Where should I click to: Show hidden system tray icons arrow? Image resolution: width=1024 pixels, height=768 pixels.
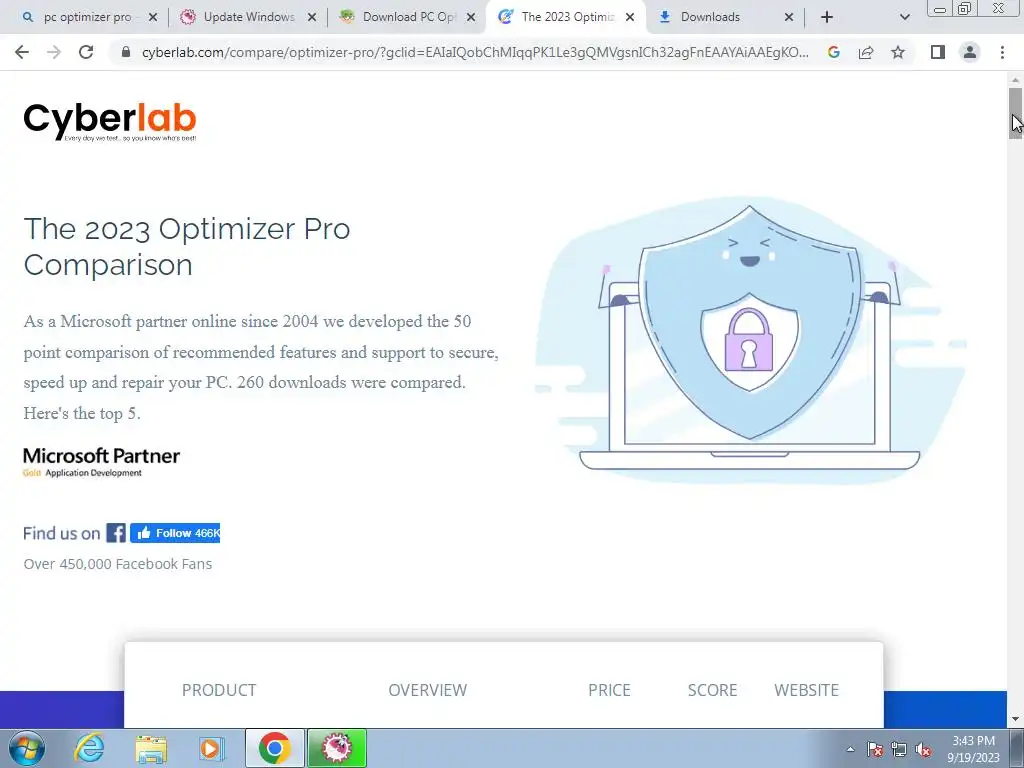850,749
